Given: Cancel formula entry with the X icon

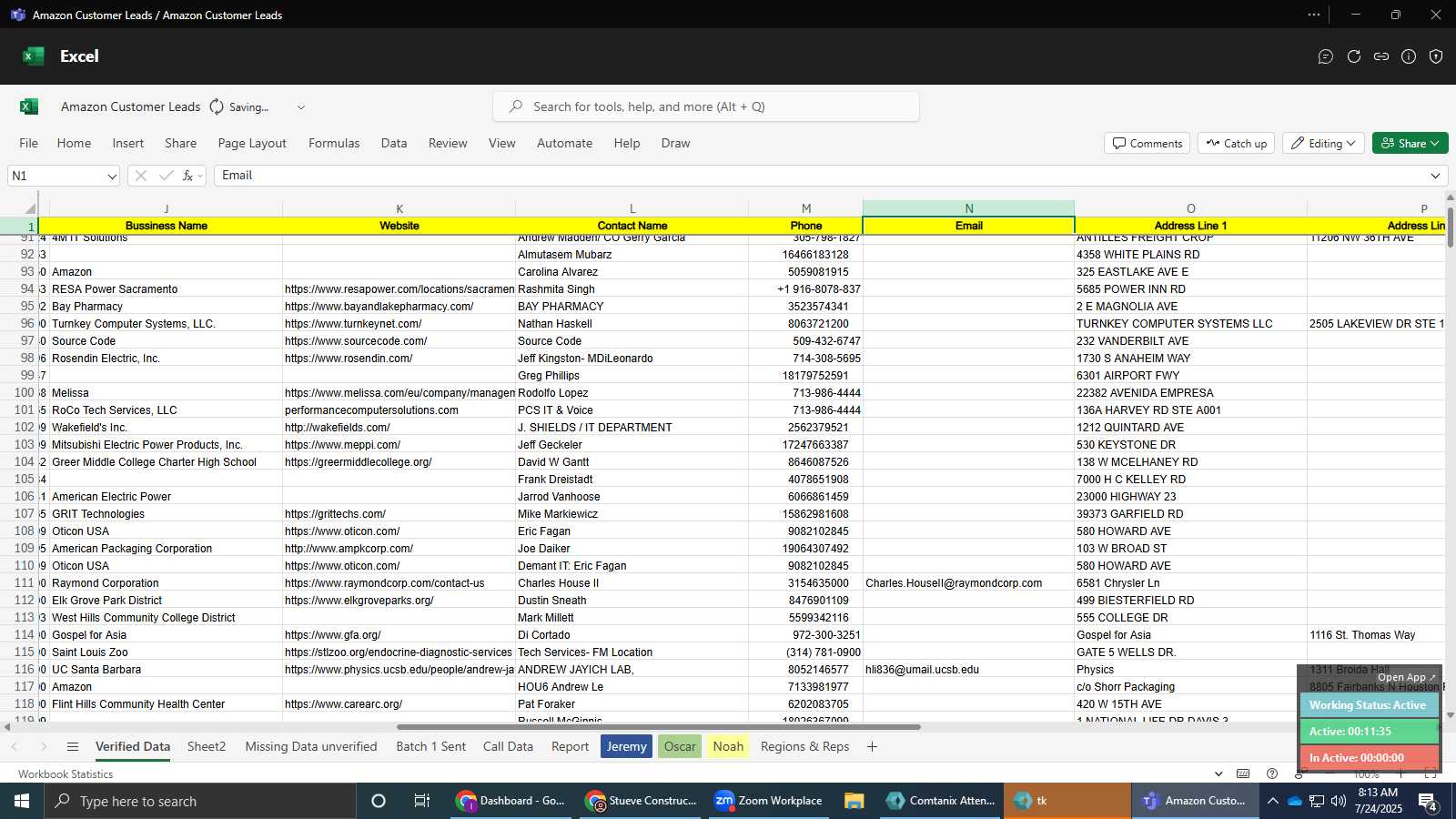Looking at the screenshot, I should (141, 176).
